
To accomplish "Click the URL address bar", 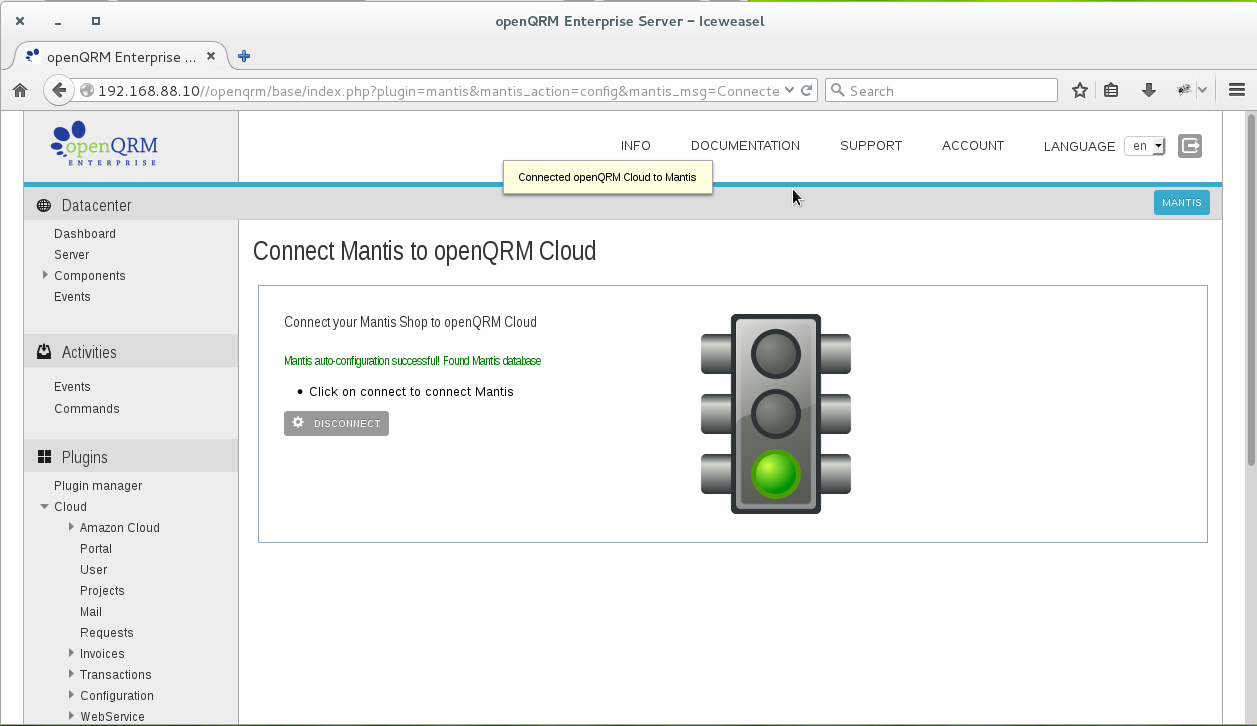I will point(438,90).
